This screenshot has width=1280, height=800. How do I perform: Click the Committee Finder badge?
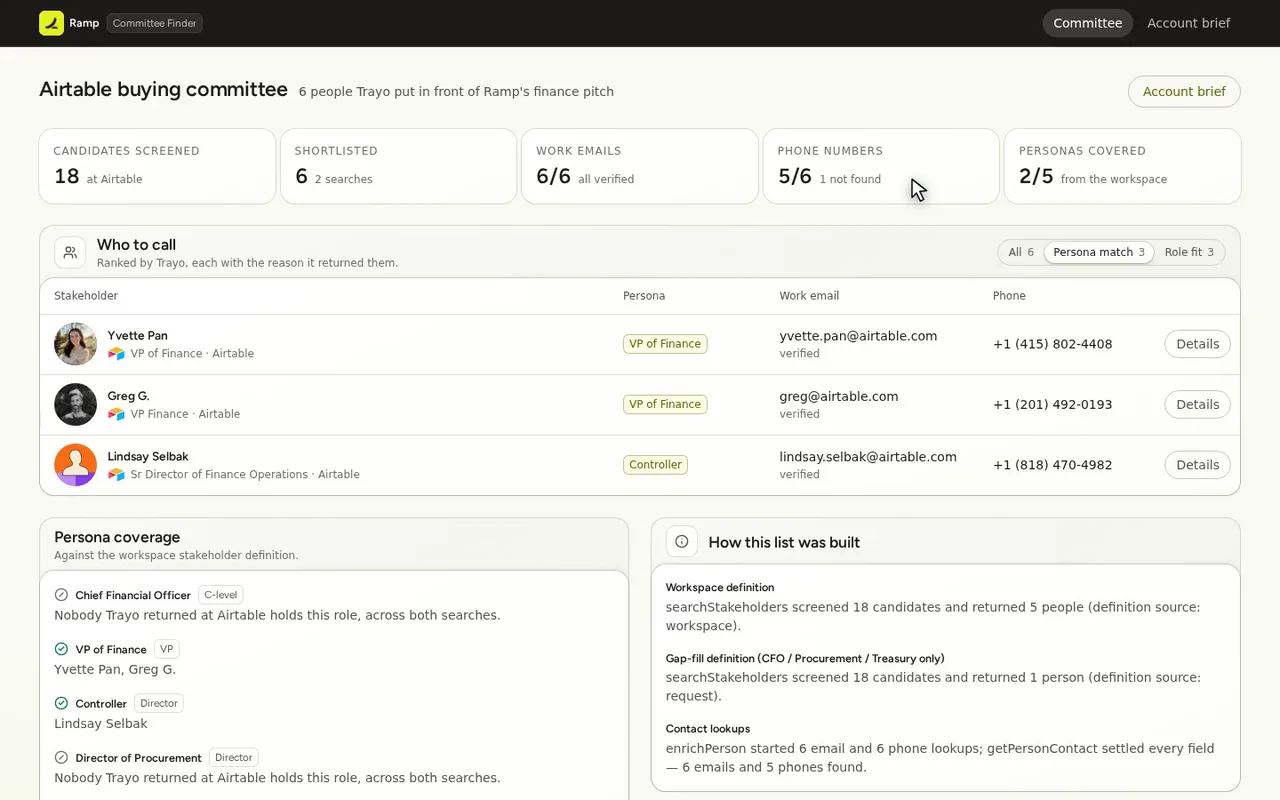155,23
